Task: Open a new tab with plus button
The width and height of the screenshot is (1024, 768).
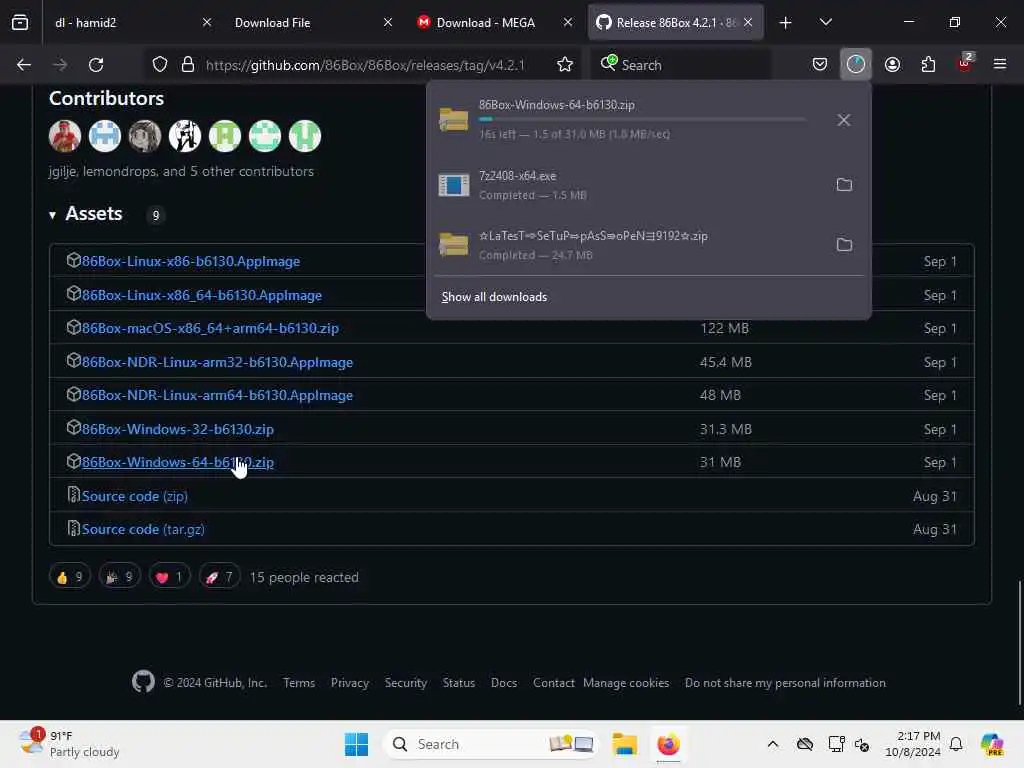Action: click(x=786, y=23)
